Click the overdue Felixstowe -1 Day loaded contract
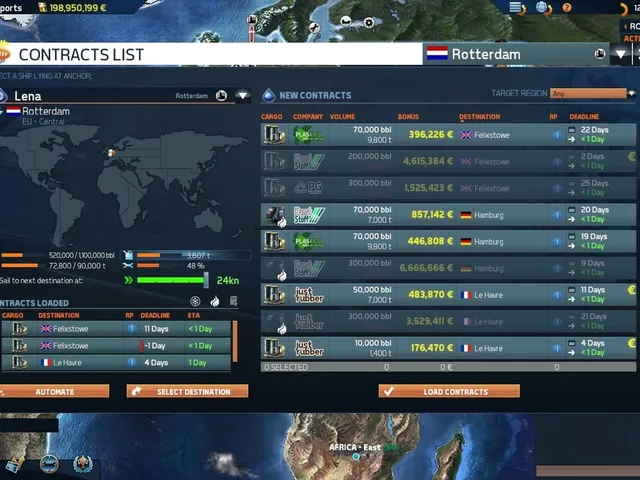 tap(116, 346)
